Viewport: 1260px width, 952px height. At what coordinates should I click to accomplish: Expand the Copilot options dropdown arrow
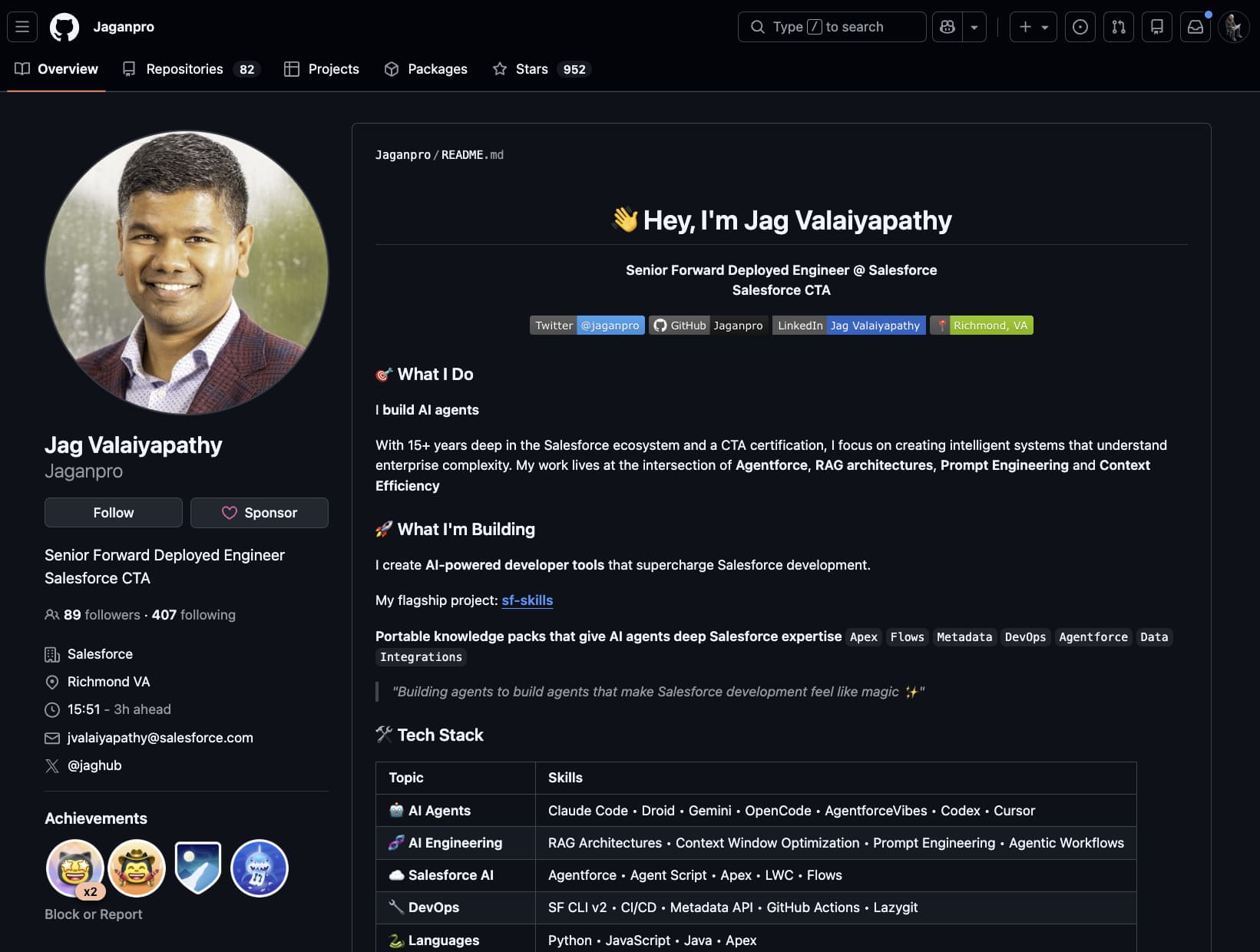coord(974,26)
